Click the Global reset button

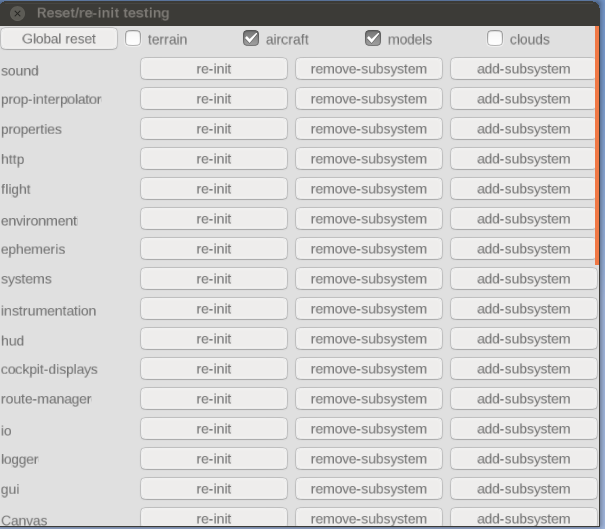click(59, 39)
